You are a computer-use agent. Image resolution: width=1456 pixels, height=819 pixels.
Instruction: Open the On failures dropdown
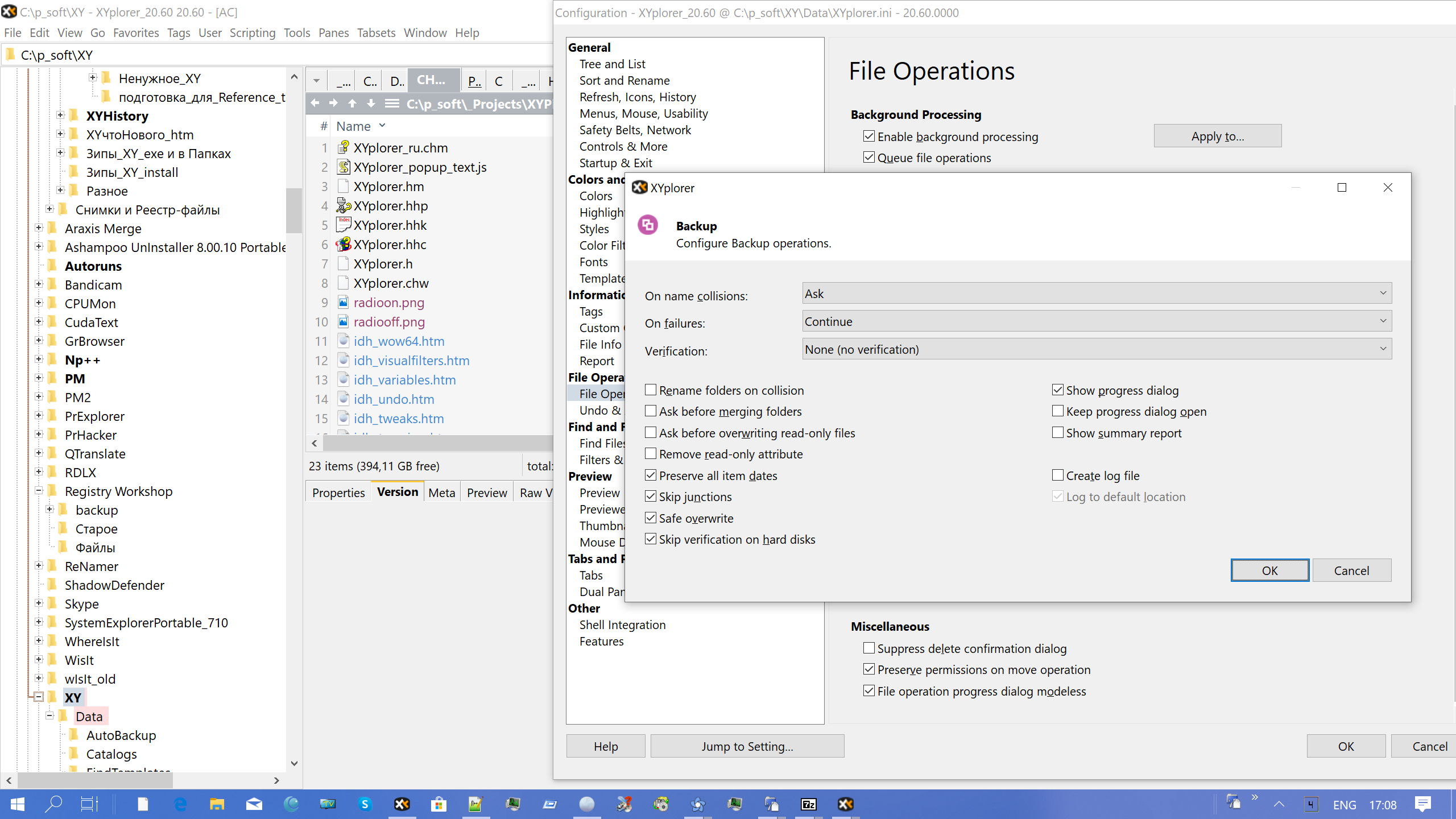coord(1097,321)
